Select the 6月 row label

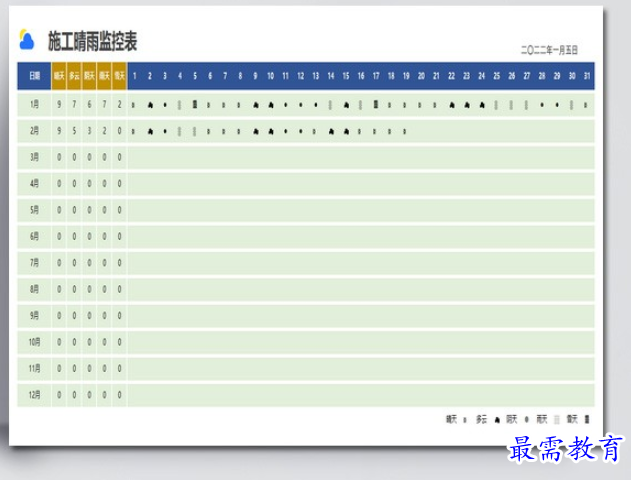(34, 236)
